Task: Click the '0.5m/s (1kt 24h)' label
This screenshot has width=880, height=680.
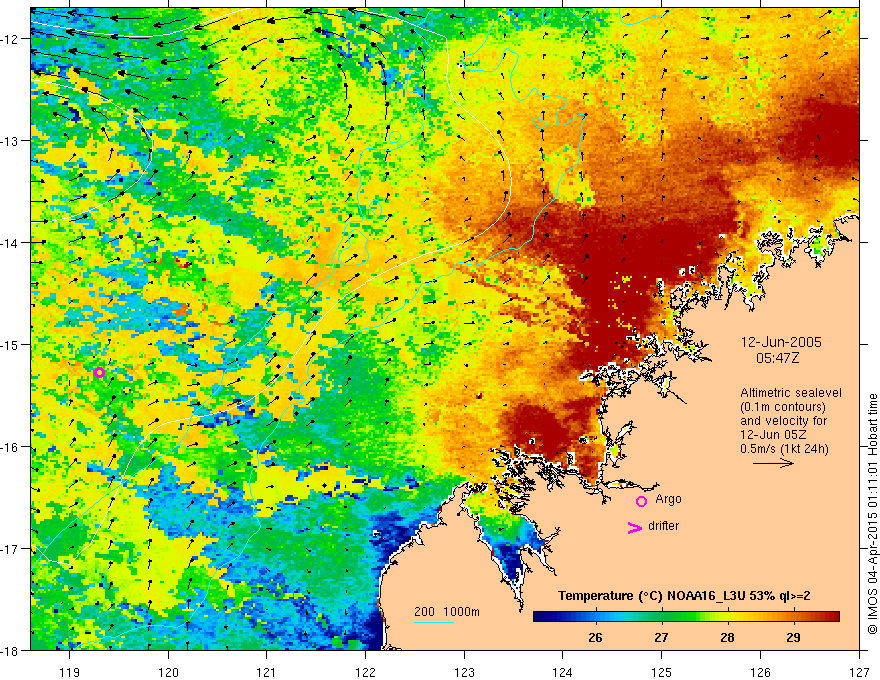Action: pos(785,449)
